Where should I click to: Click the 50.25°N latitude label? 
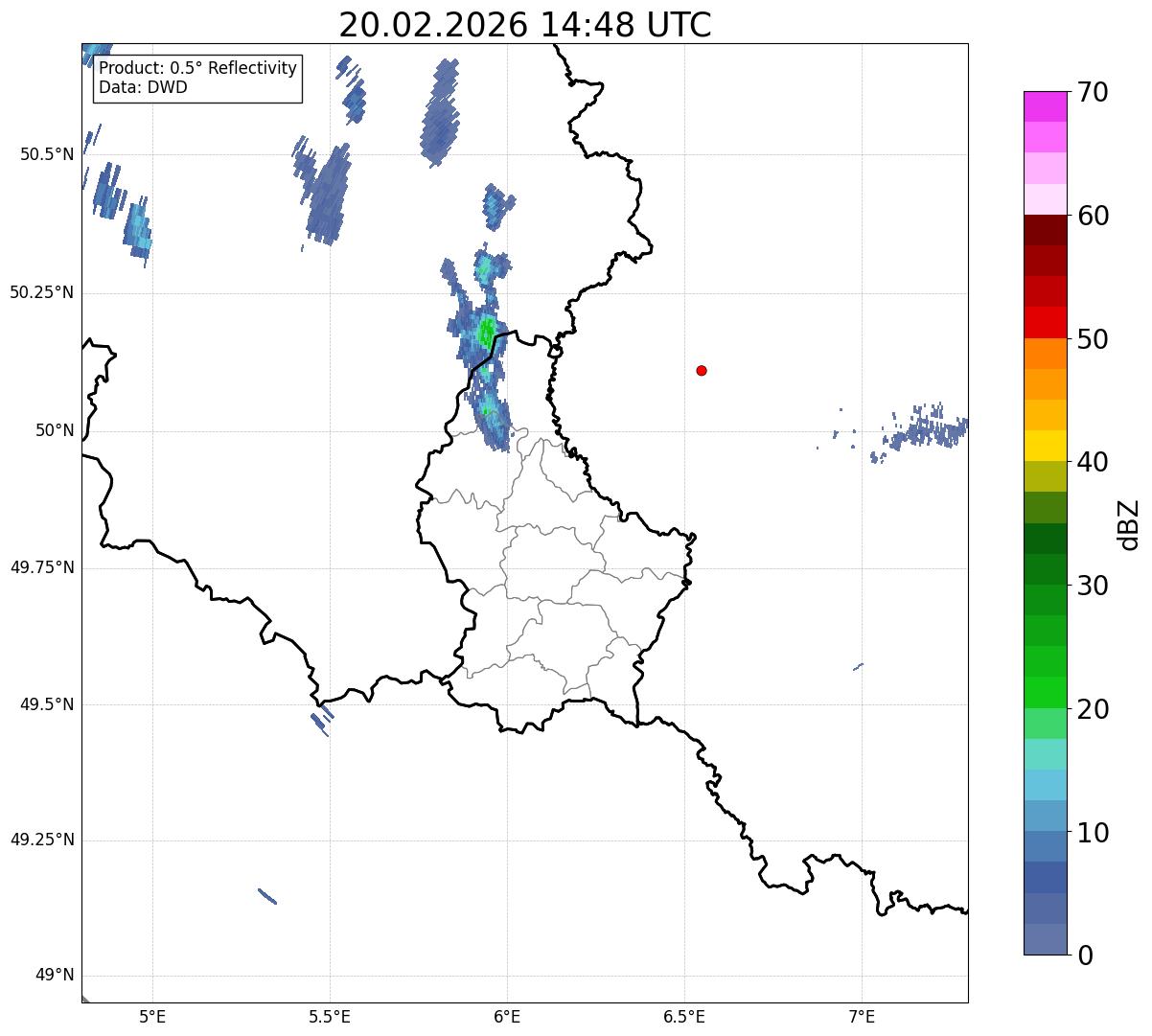click(42, 292)
